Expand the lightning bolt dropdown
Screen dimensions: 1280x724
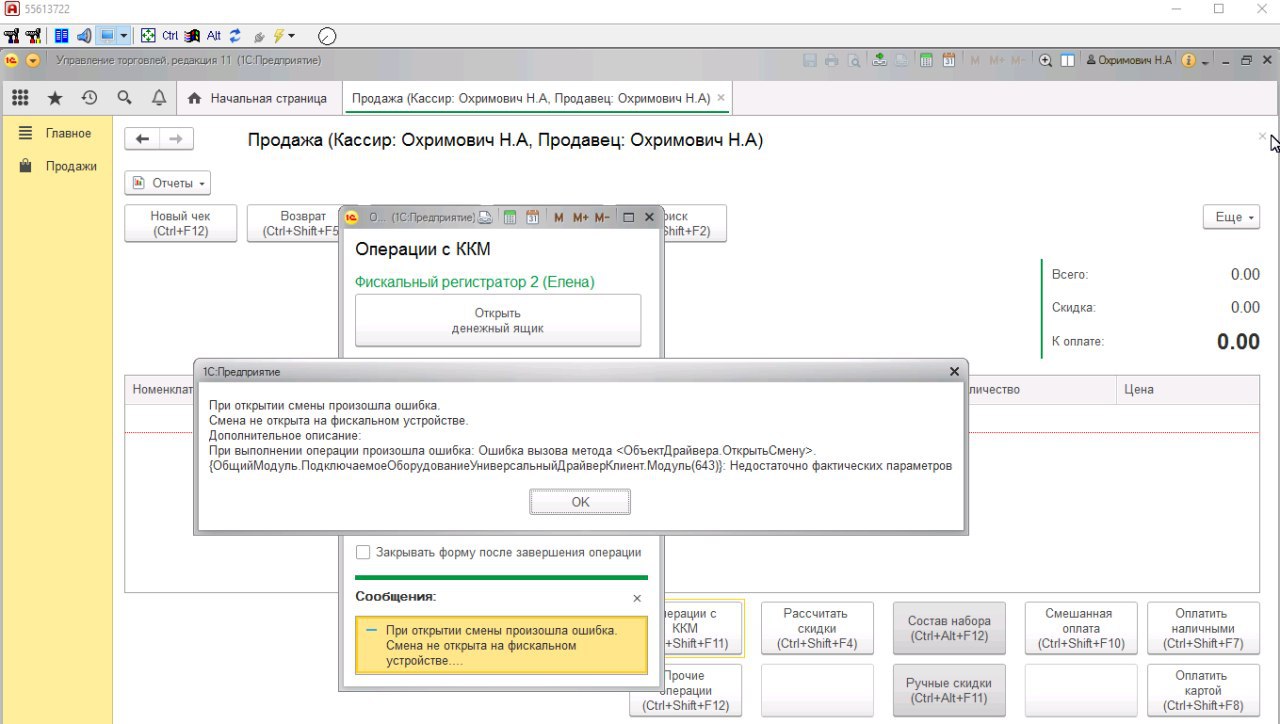(291, 36)
